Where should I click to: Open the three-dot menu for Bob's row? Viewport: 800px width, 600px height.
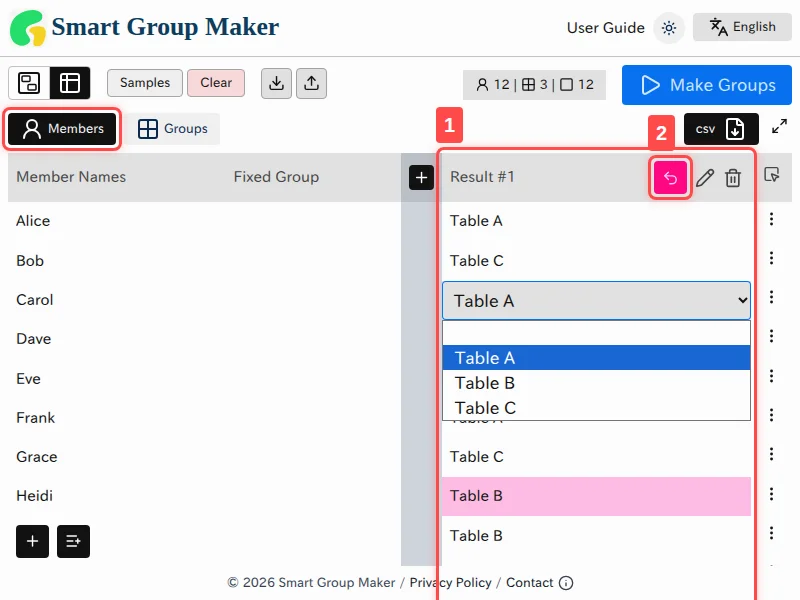(771, 258)
